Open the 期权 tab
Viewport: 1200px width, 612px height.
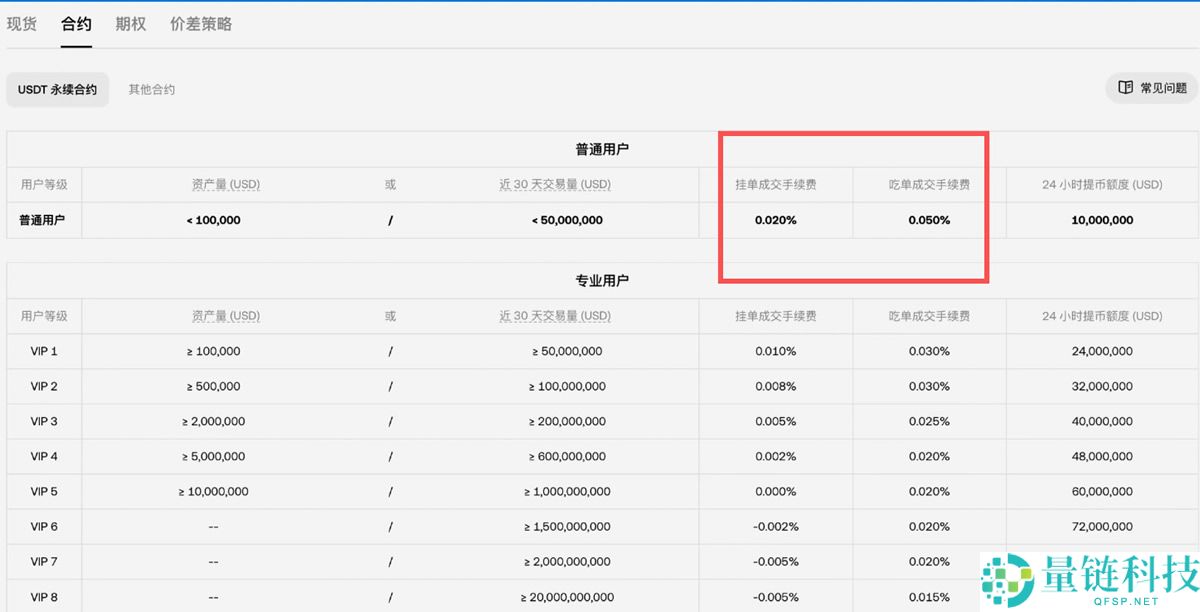(130, 23)
